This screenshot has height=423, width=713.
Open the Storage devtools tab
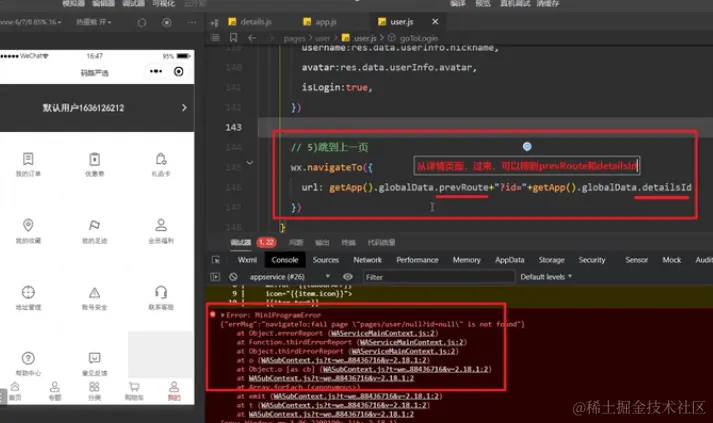pos(551,260)
